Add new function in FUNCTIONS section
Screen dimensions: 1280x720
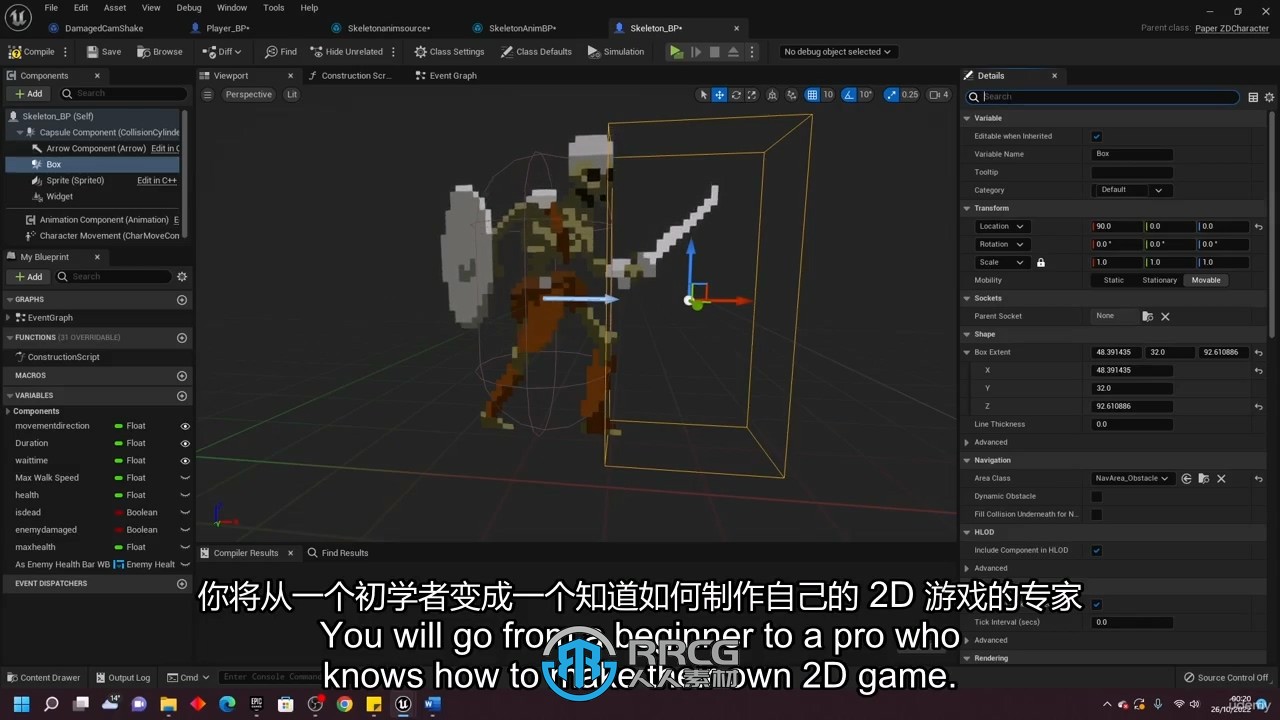182,338
